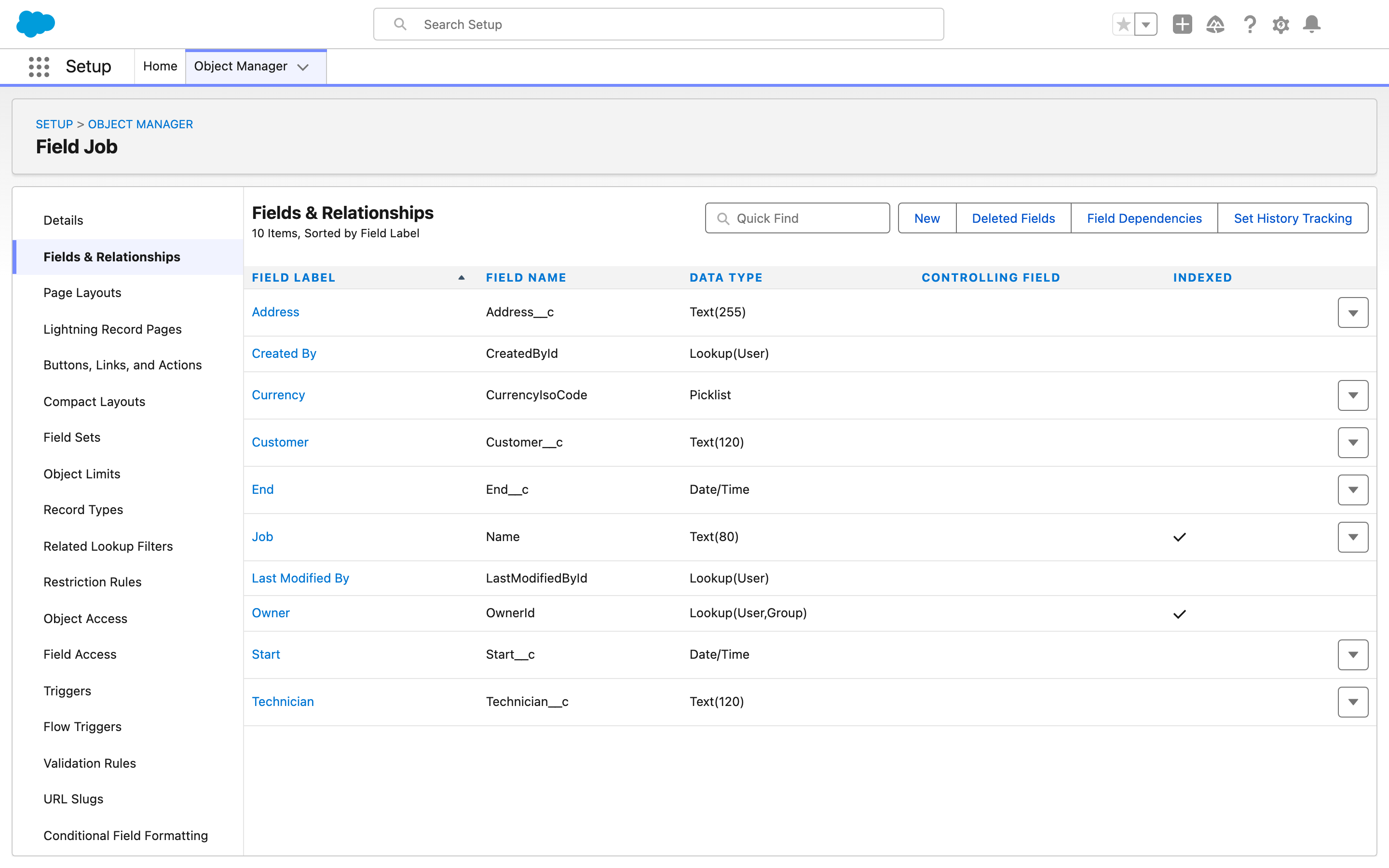
Task: Open the Trailhead guidance icon
Action: [x=1215, y=25]
